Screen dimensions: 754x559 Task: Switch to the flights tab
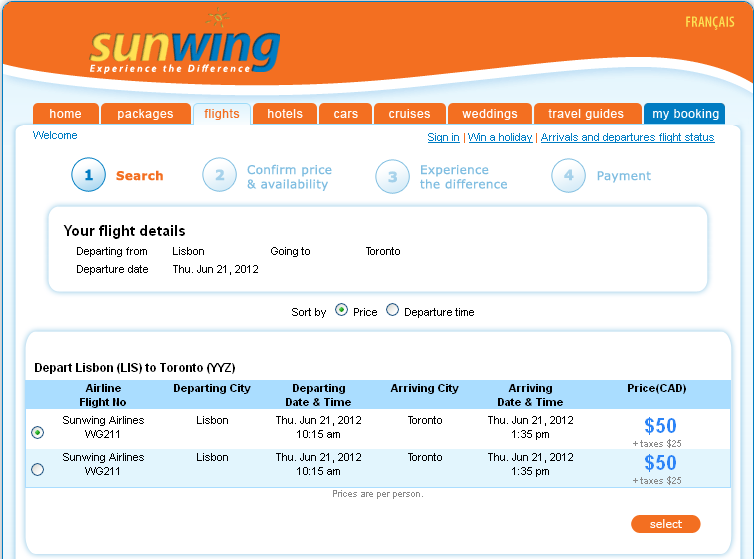pos(222,114)
